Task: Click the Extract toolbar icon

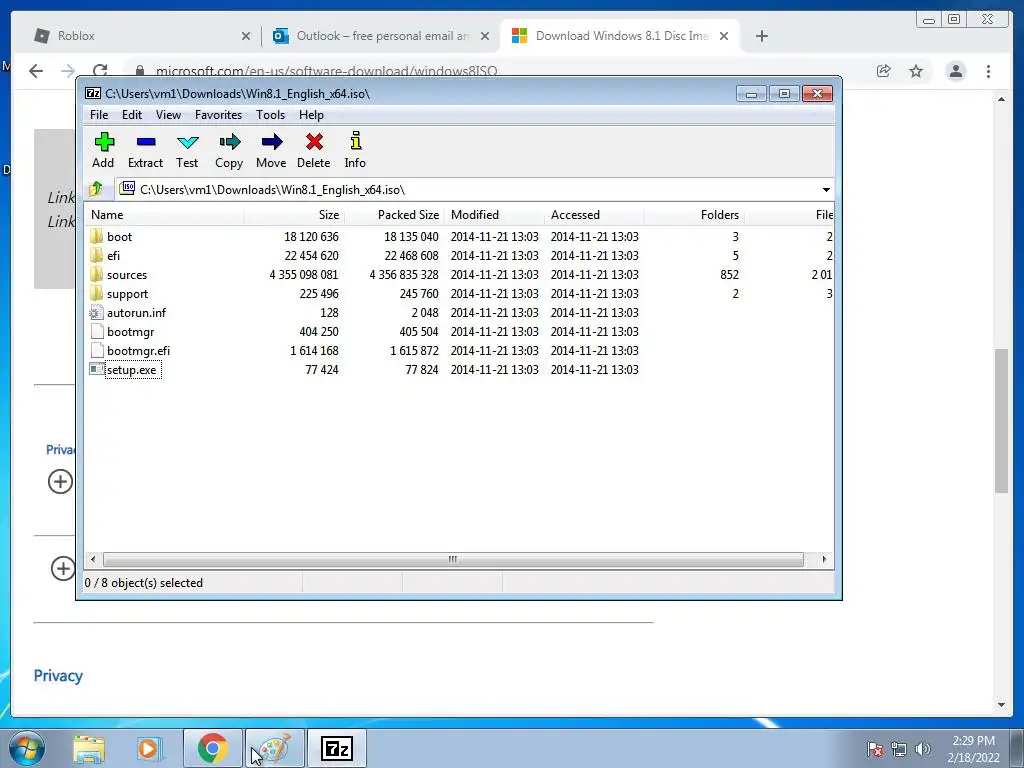Action: tap(146, 142)
